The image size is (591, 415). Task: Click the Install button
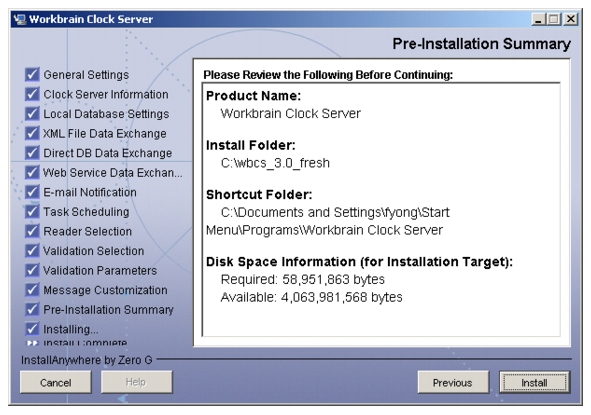pyautogui.click(x=534, y=382)
